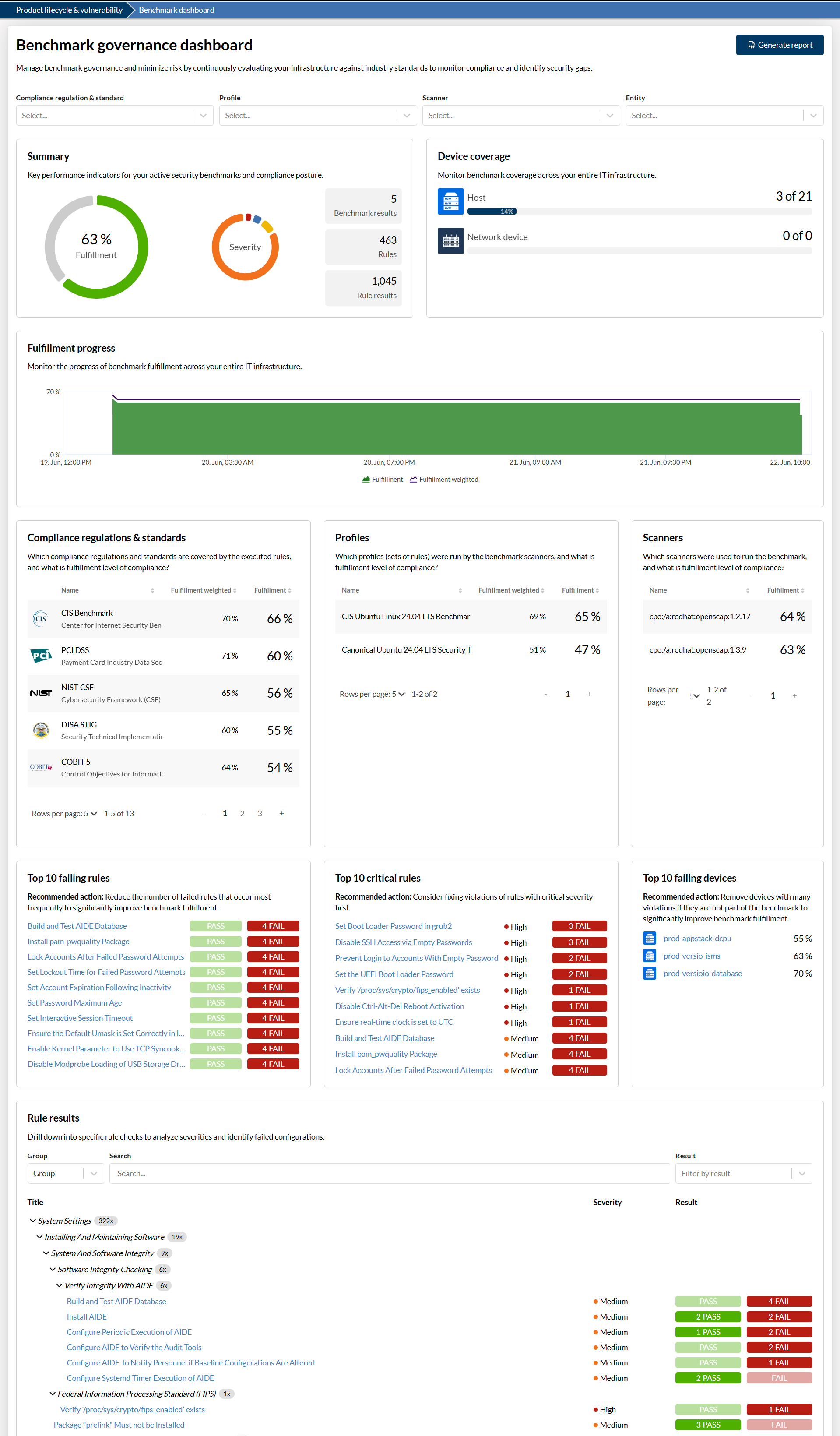Click device icon beside prod-versio-isms
This screenshot has height=1436, width=840.
coord(649,956)
